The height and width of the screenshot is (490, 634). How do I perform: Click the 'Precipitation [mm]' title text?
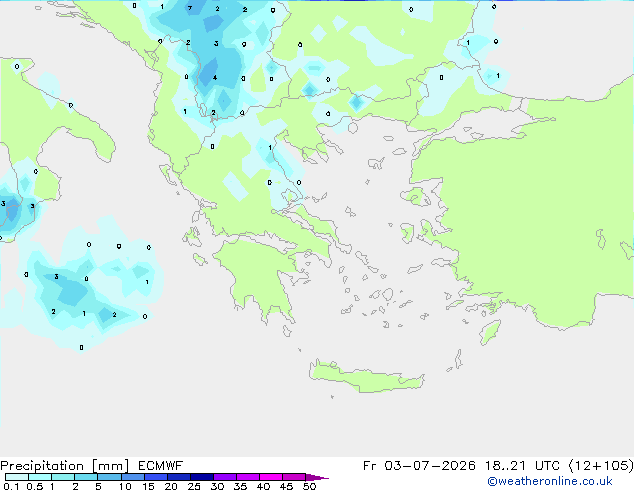point(65,466)
